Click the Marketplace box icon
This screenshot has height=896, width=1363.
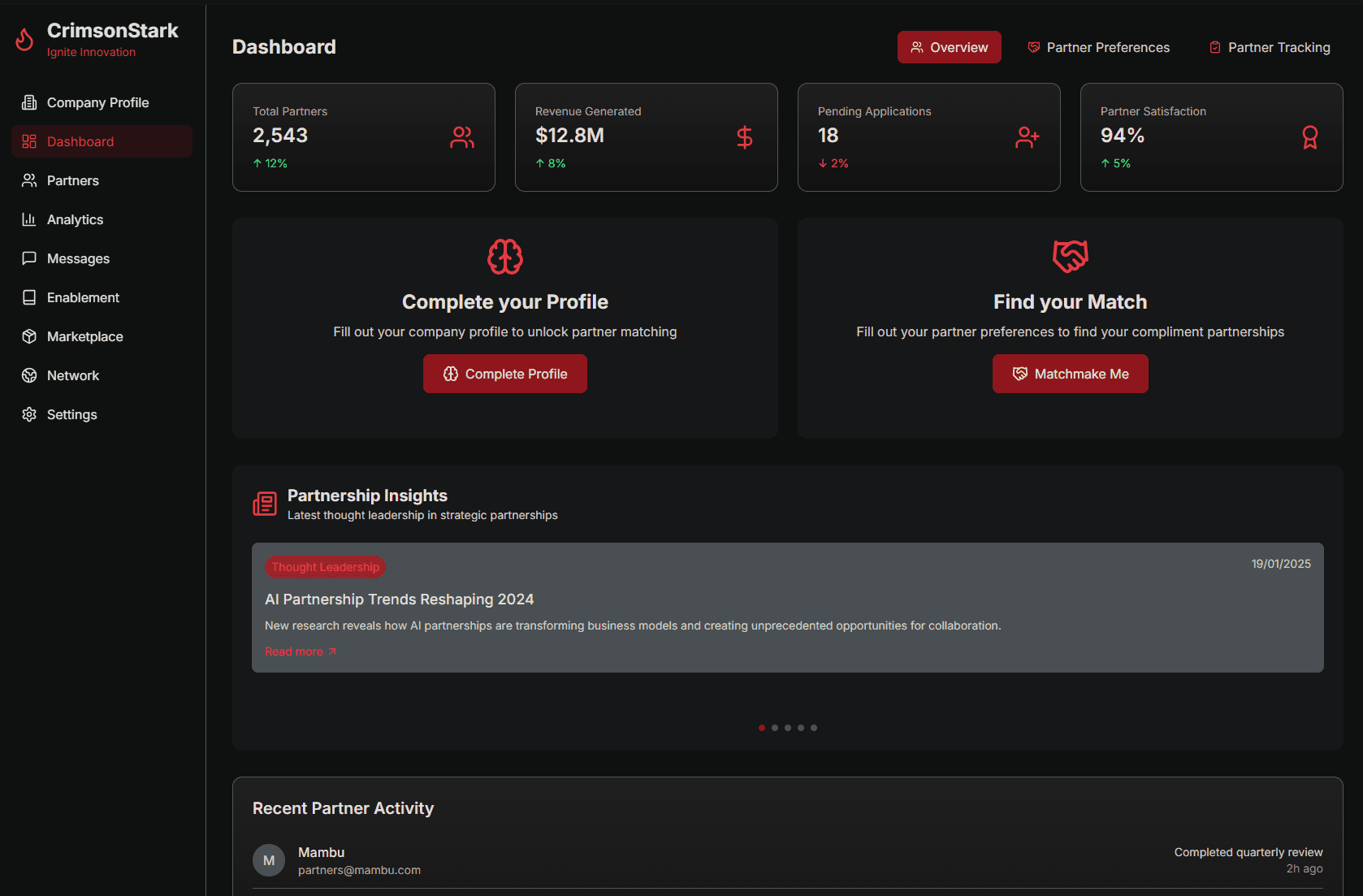[29, 336]
